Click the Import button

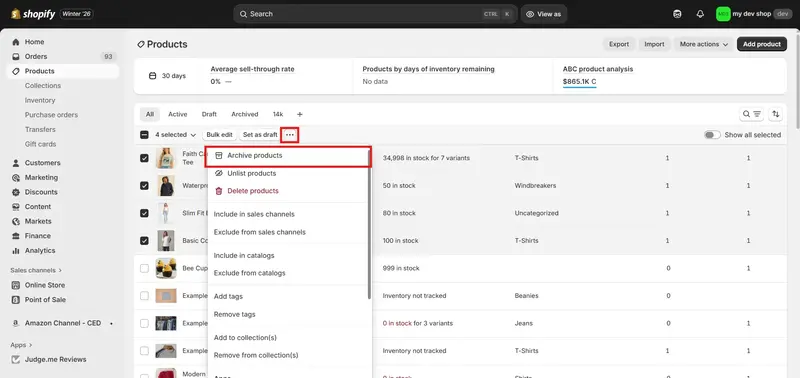point(654,44)
